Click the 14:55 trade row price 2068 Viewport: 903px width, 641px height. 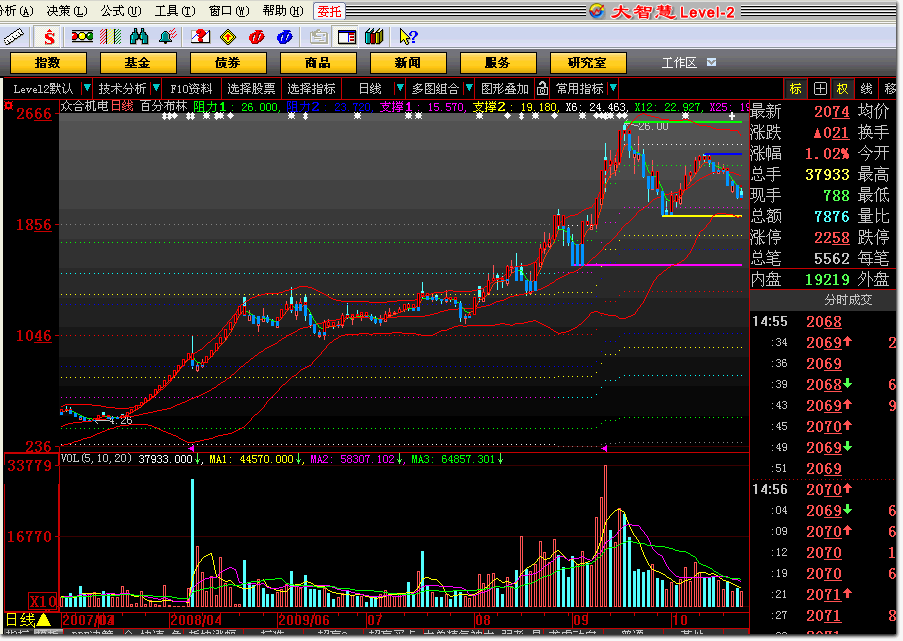point(824,321)
